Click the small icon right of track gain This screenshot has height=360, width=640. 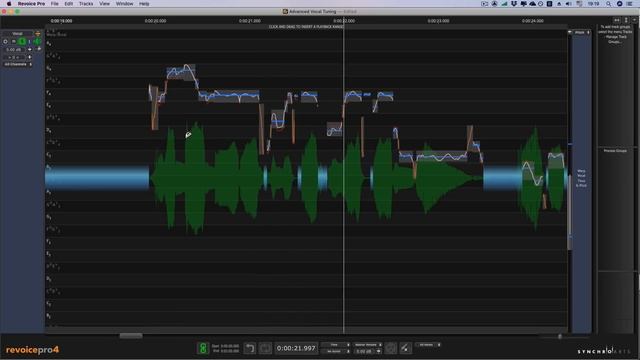tap(39, 49)
